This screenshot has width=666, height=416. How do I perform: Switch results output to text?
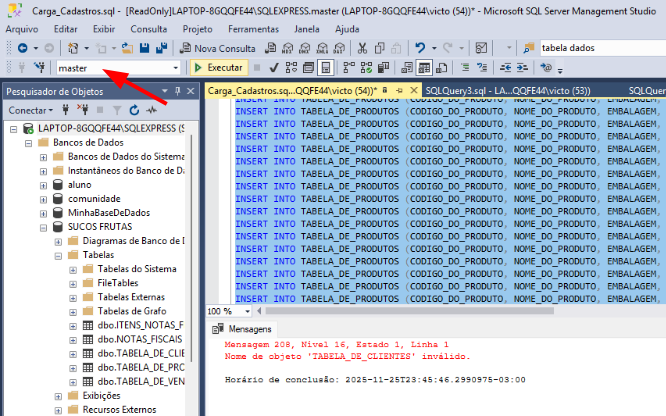[x=407, y=68]
